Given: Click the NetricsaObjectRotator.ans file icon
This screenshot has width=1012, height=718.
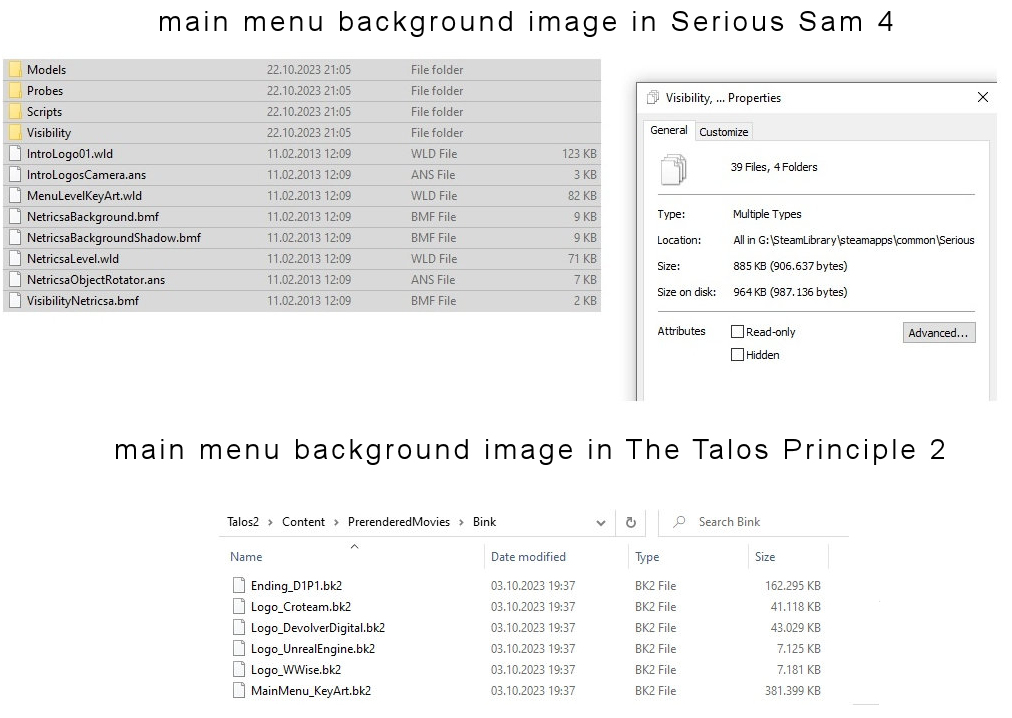Looking at the screenshot, I should 15,280.
